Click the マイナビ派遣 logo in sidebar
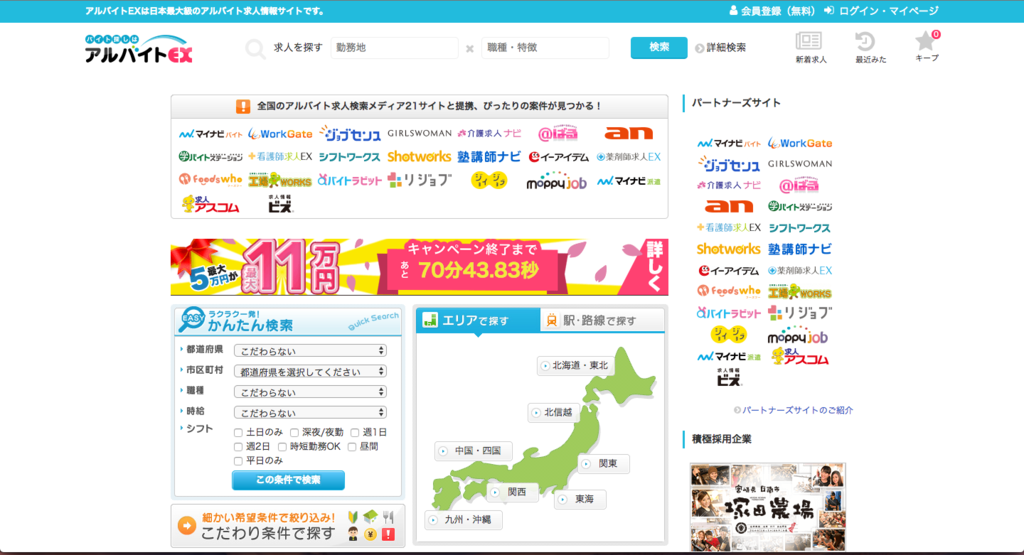Screen dimensions: 1024x555 pyautogui.click(x=729, y=357)
